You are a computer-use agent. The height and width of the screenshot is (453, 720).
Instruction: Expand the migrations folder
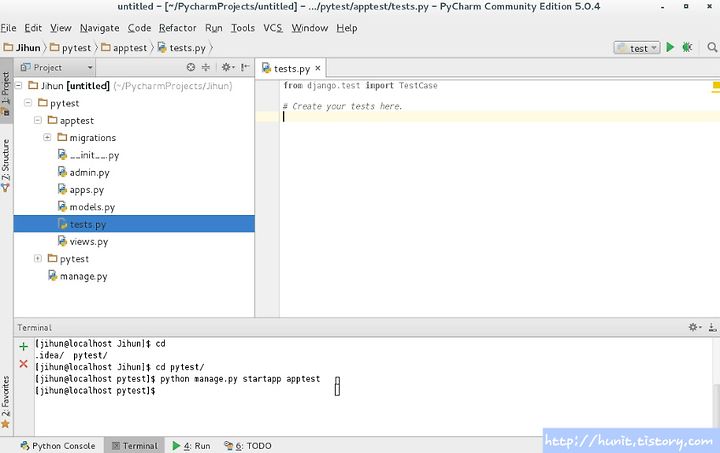tap(47, 137)
